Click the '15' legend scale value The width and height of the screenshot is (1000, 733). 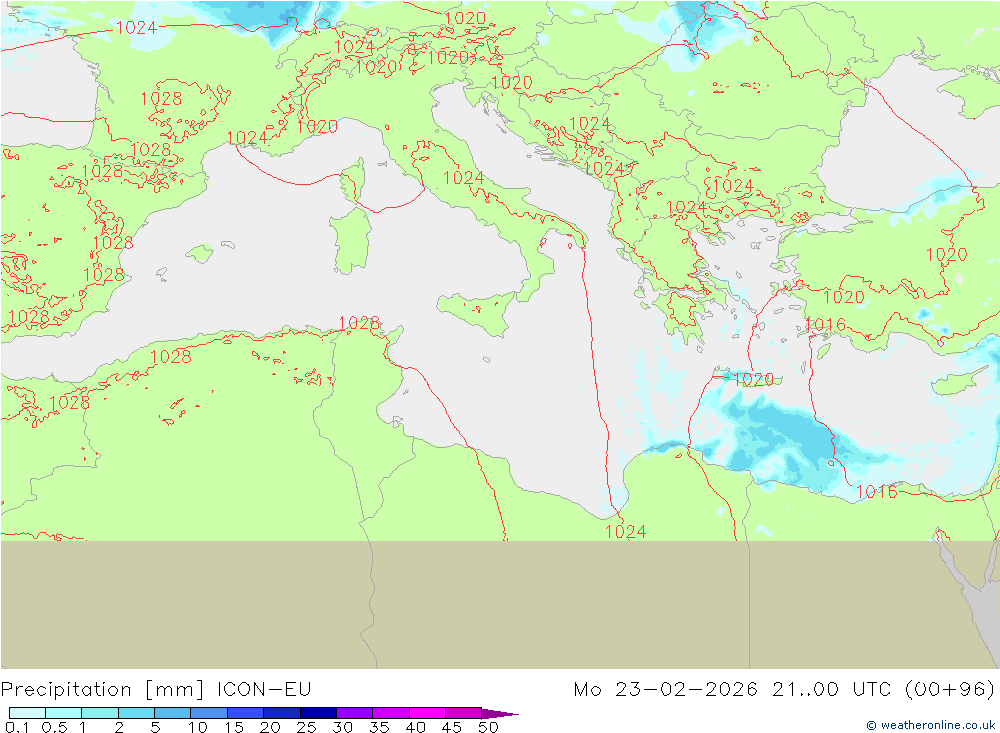point(234,727)
